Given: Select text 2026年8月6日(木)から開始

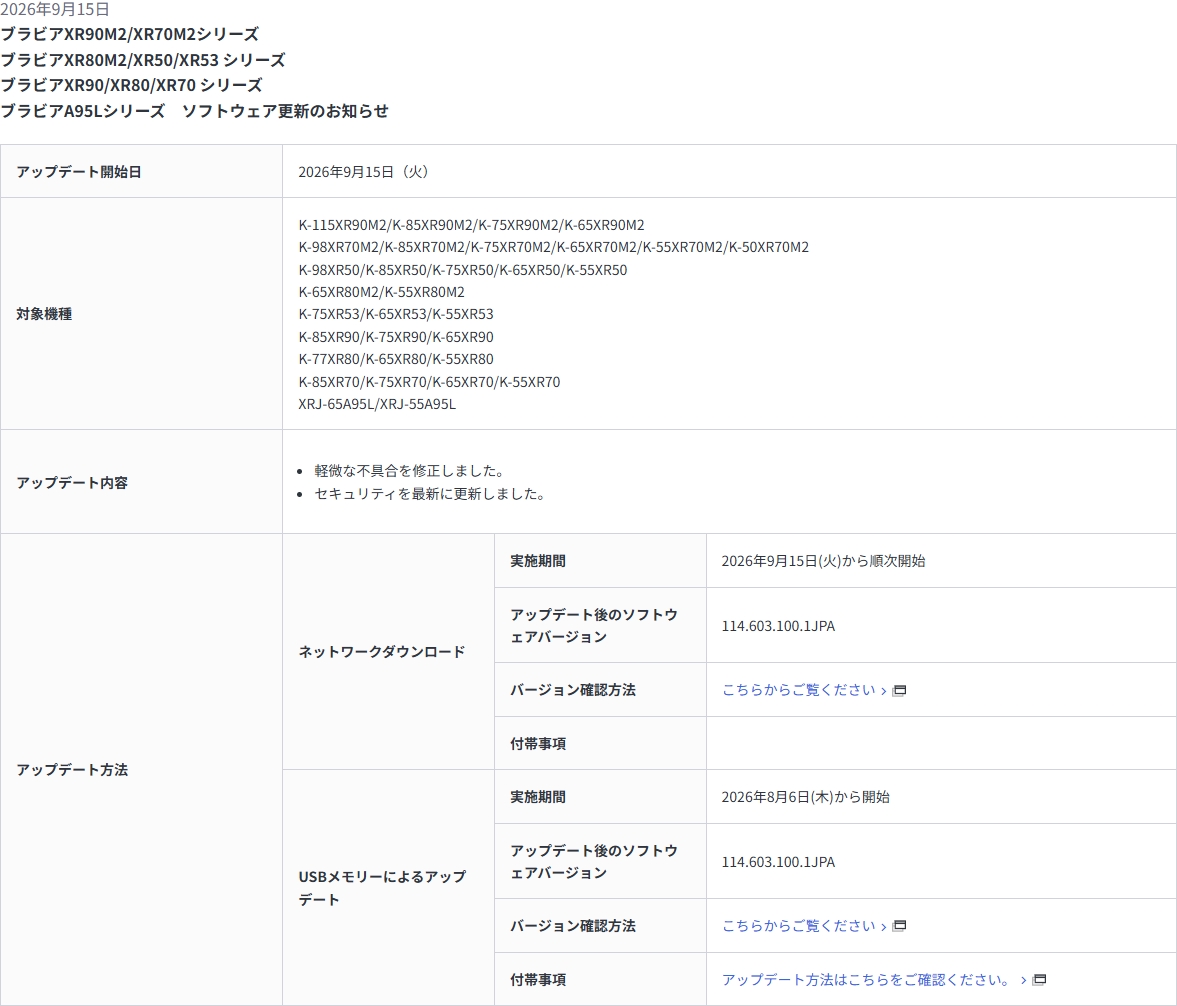Looking at the screenshot, I should 805,797.
